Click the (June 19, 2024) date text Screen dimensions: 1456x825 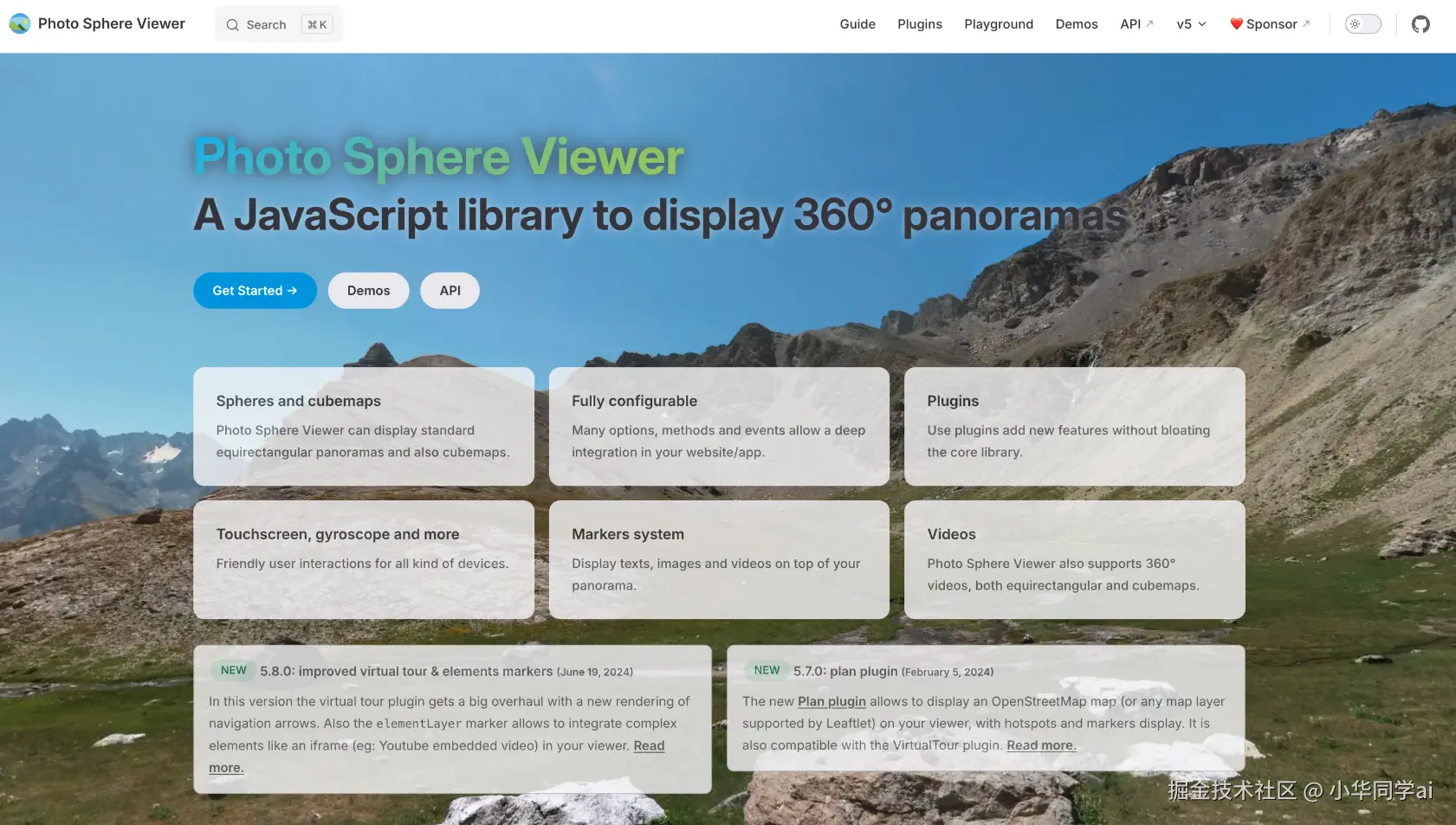[594, 672]
